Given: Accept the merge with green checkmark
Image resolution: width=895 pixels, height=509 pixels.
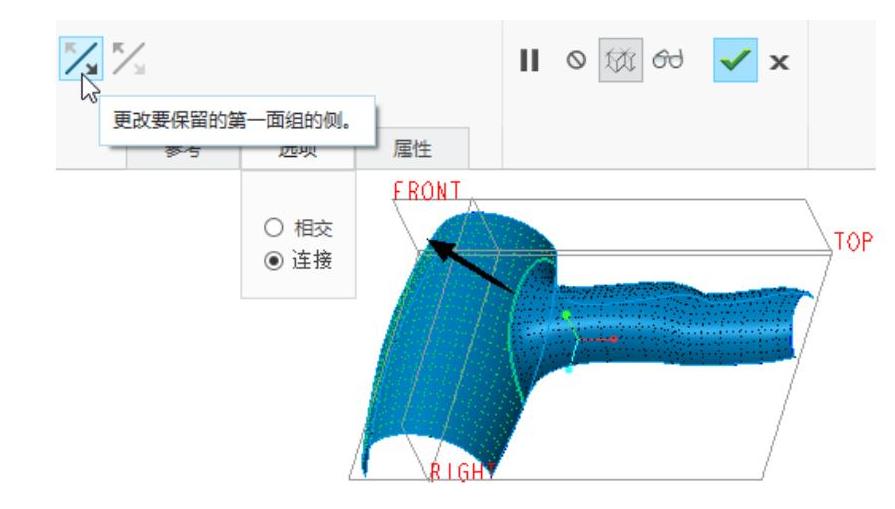Looking at the screenshot, I should pos(735,60).
